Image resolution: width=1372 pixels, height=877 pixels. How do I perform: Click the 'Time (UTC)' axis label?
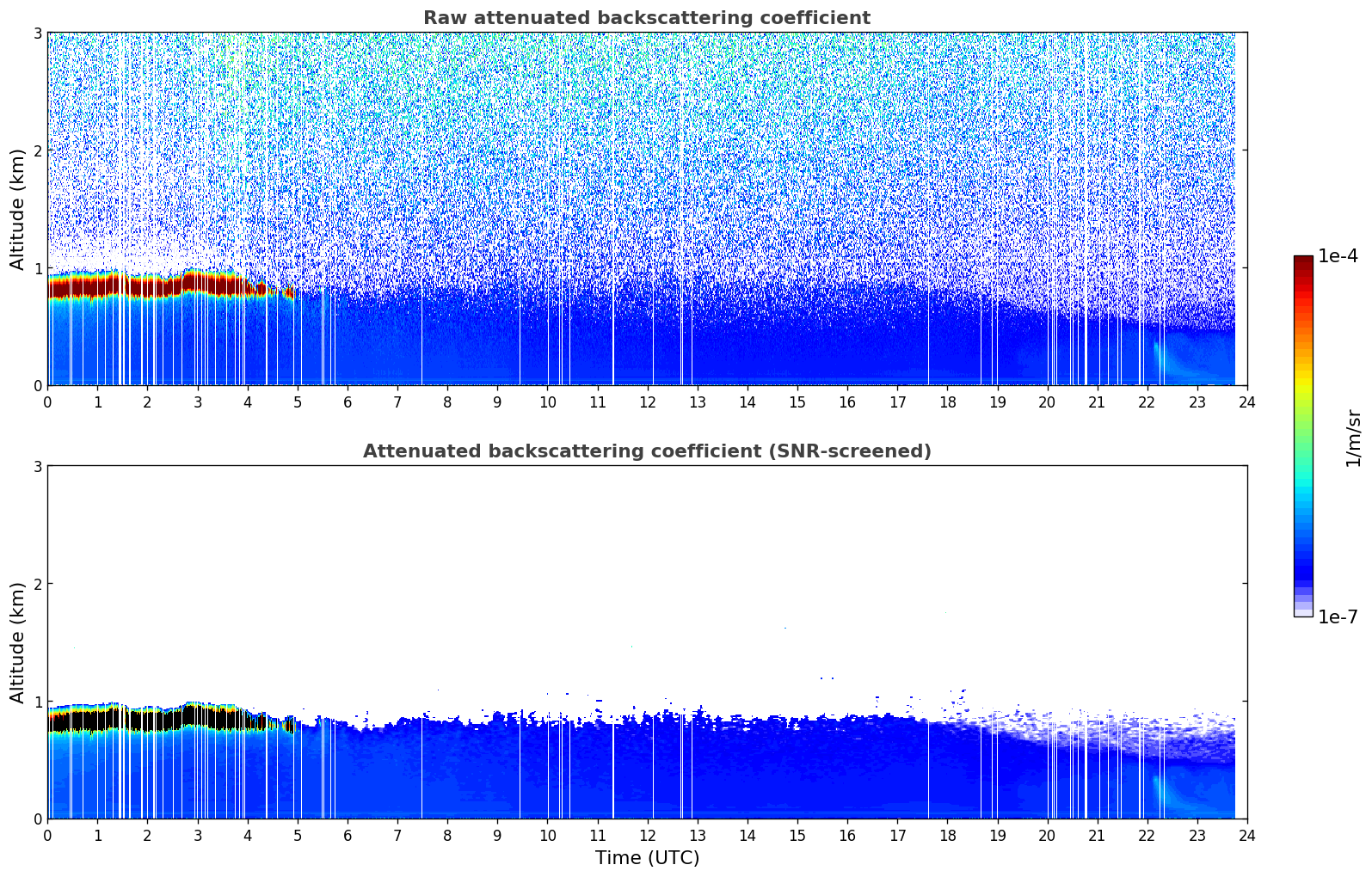point(647,858)
